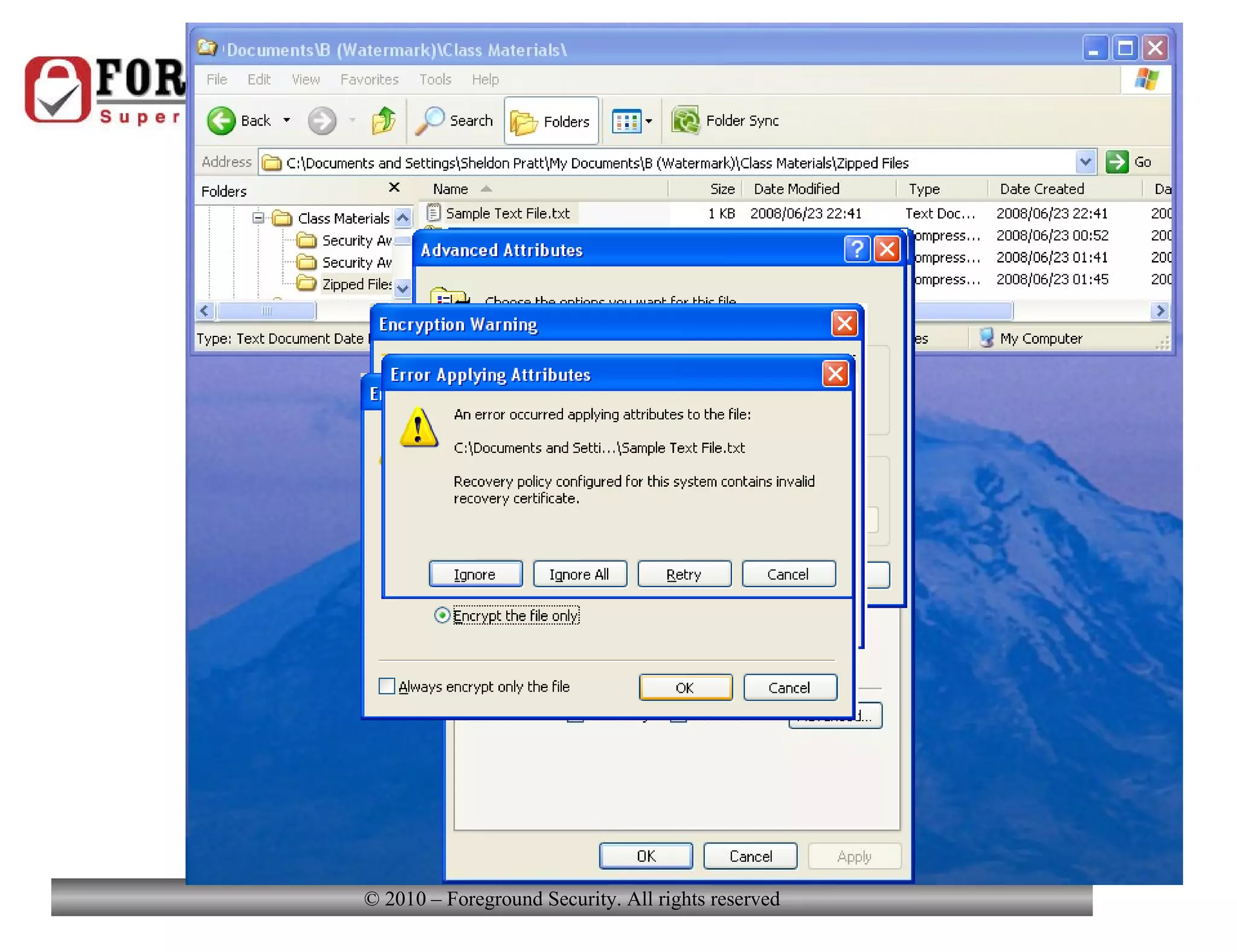This screenshot has width=1237, height=952.
Task: Toggle the Folders pane button
Action: [551, 121]
